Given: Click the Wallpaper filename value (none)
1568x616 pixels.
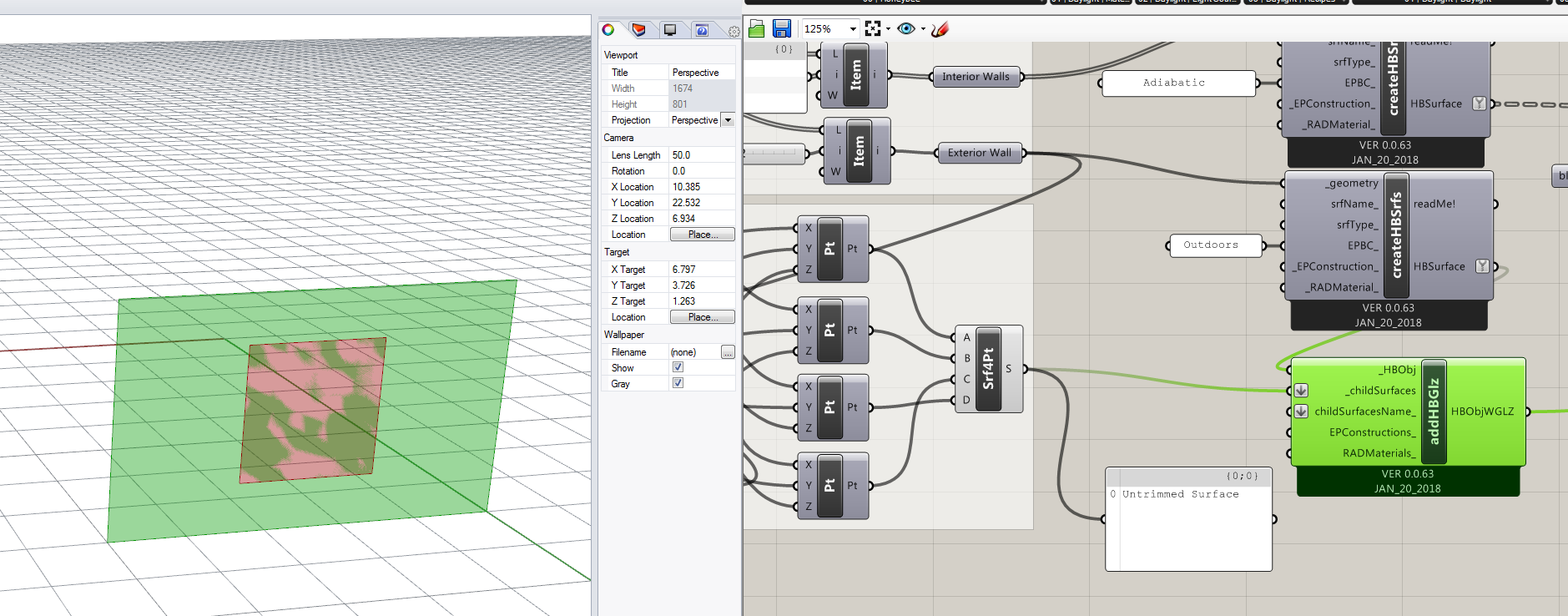Looking at the screenshot, I should (694, 352).
